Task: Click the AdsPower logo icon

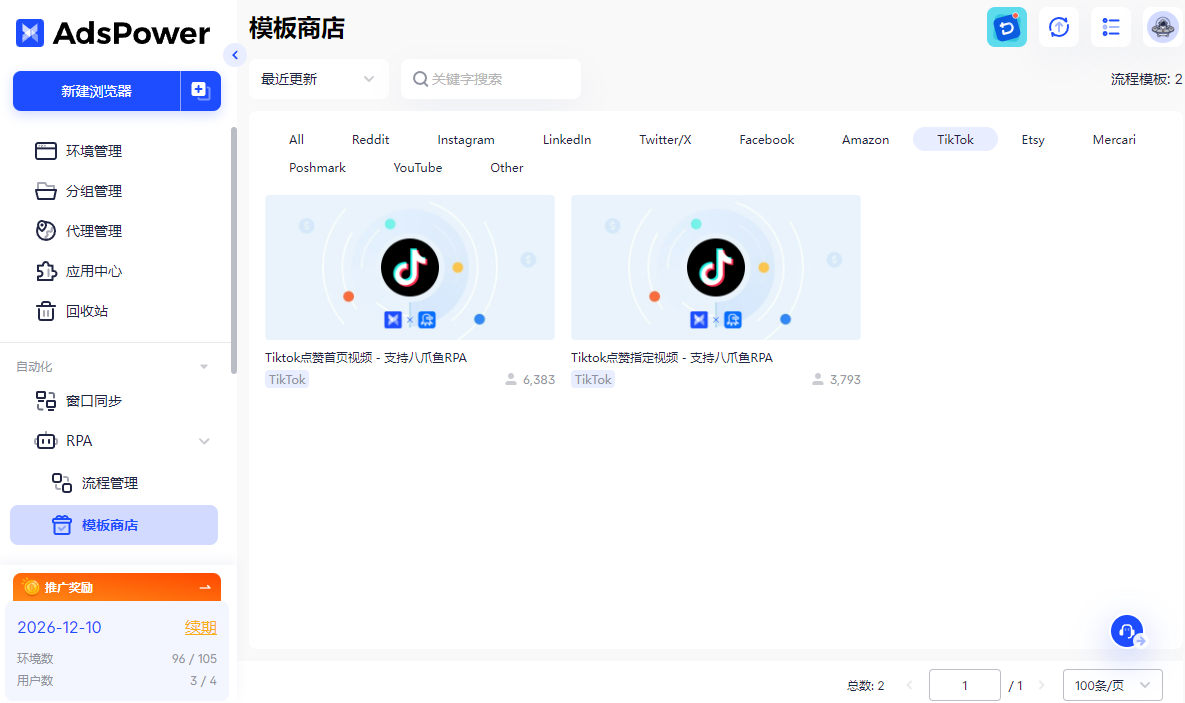Action: click(30, 33)
